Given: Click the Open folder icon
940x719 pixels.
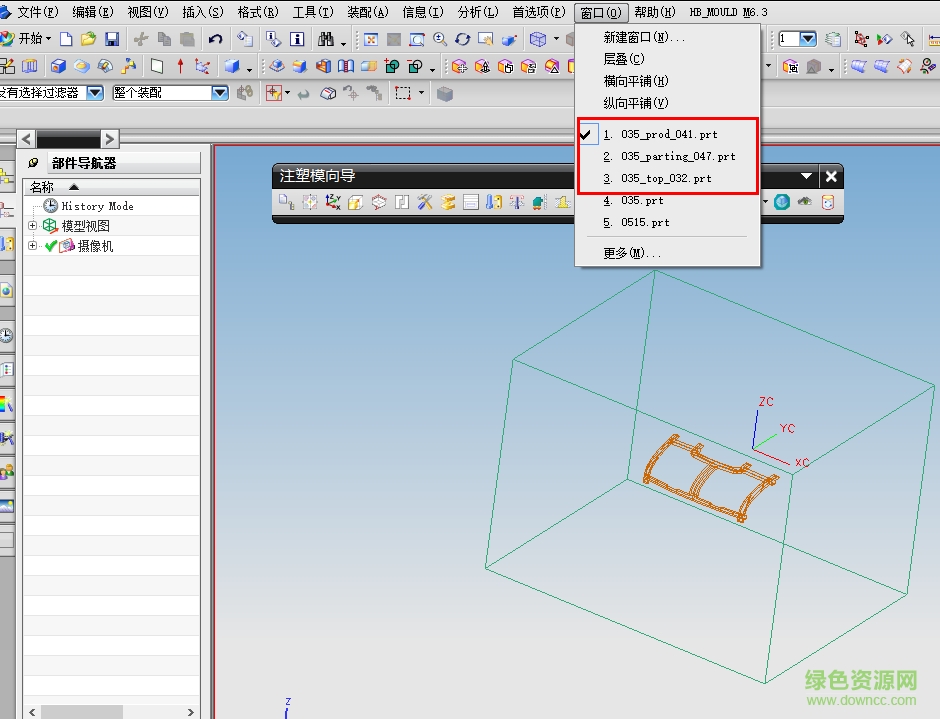Looking at the screenshot, I should (89, 39).
